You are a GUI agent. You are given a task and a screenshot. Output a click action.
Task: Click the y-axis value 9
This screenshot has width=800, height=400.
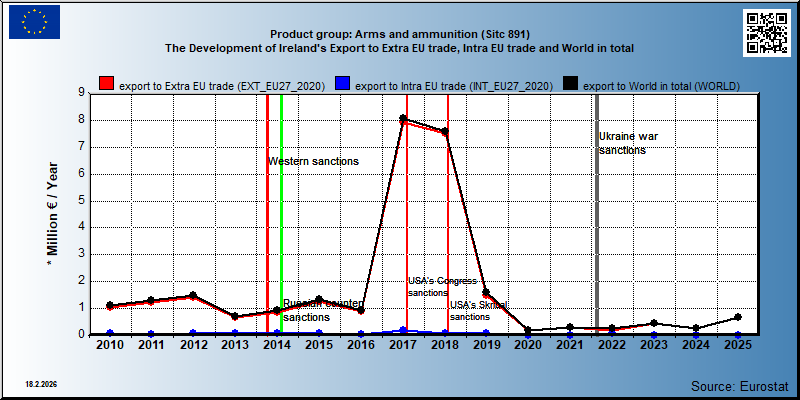click(x=81, y=92)
